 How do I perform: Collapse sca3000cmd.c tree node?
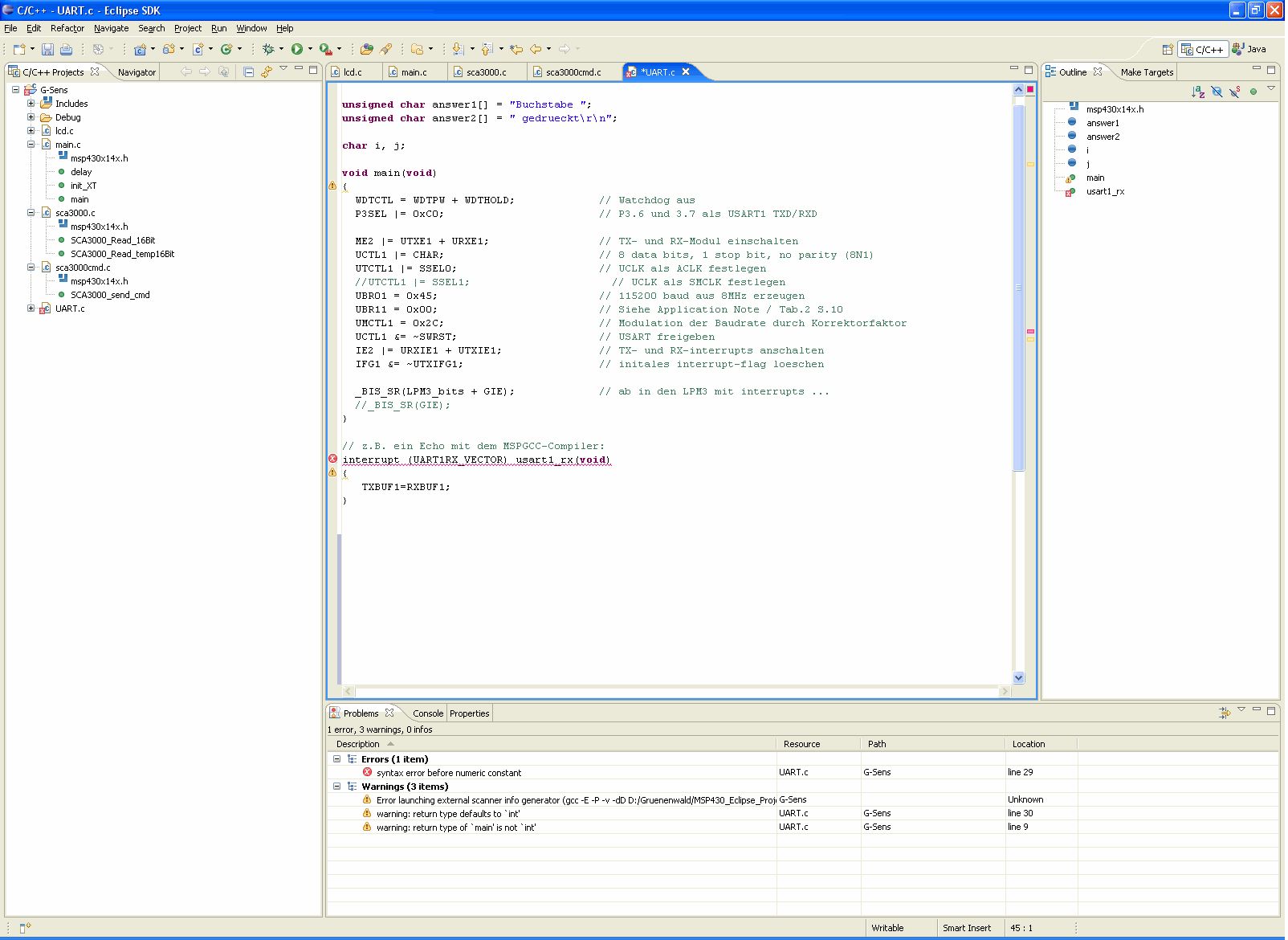click(31, 268)
